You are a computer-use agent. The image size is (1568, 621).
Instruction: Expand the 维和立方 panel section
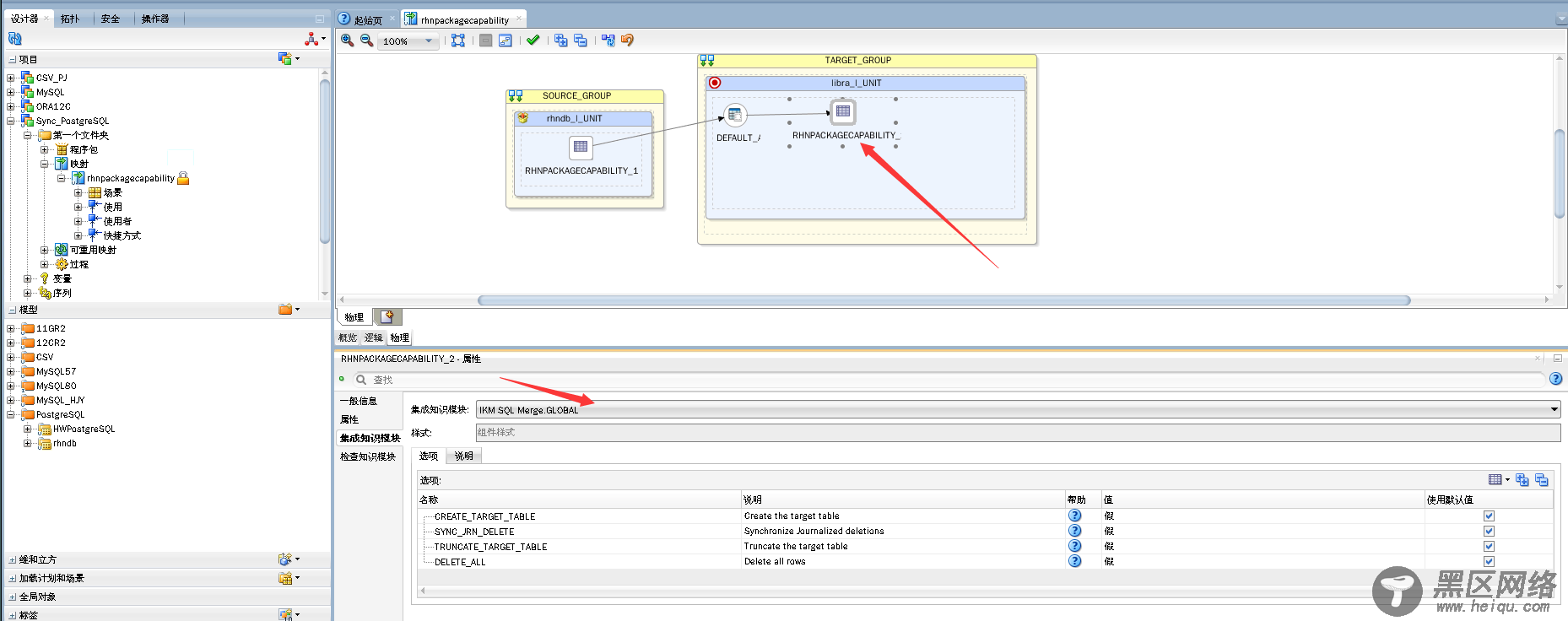click(x=12, y=559)
